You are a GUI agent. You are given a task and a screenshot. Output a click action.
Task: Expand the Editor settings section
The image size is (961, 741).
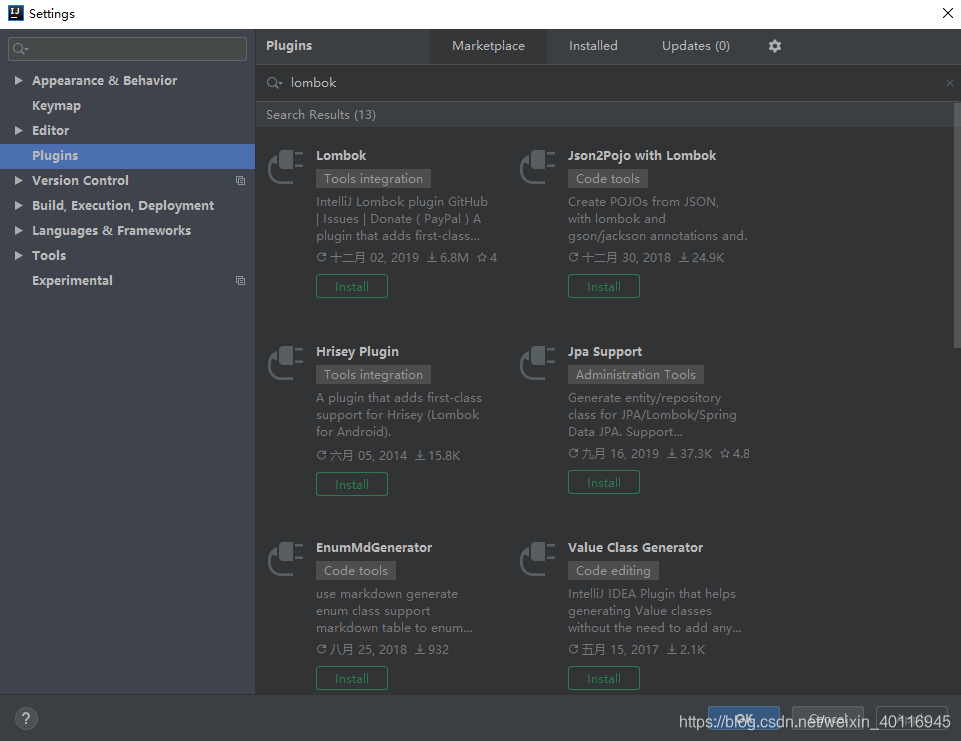18,131
